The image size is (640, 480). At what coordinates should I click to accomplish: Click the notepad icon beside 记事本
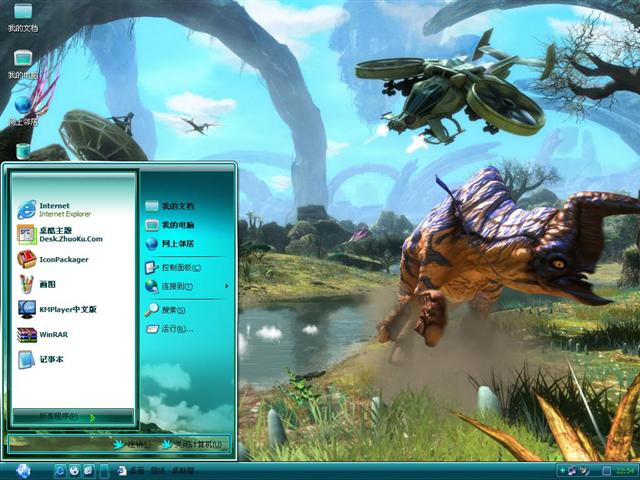pyautogui.click(x=27, y=360)
